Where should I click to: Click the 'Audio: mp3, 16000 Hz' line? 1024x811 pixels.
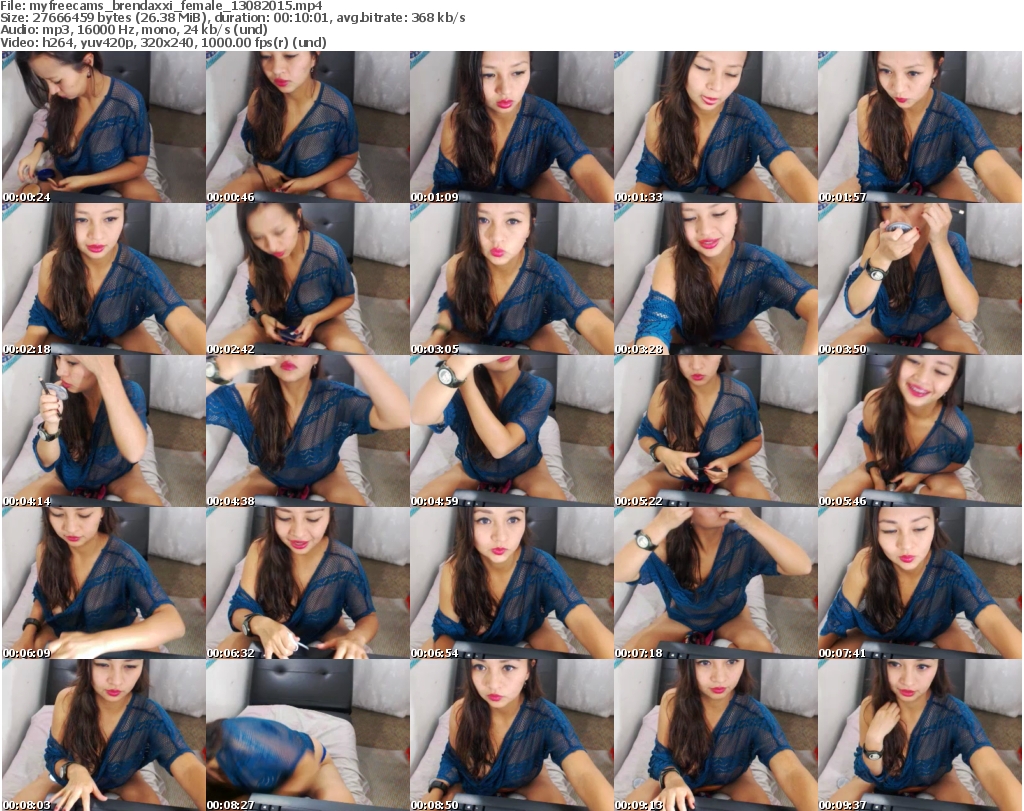(134, 30)
